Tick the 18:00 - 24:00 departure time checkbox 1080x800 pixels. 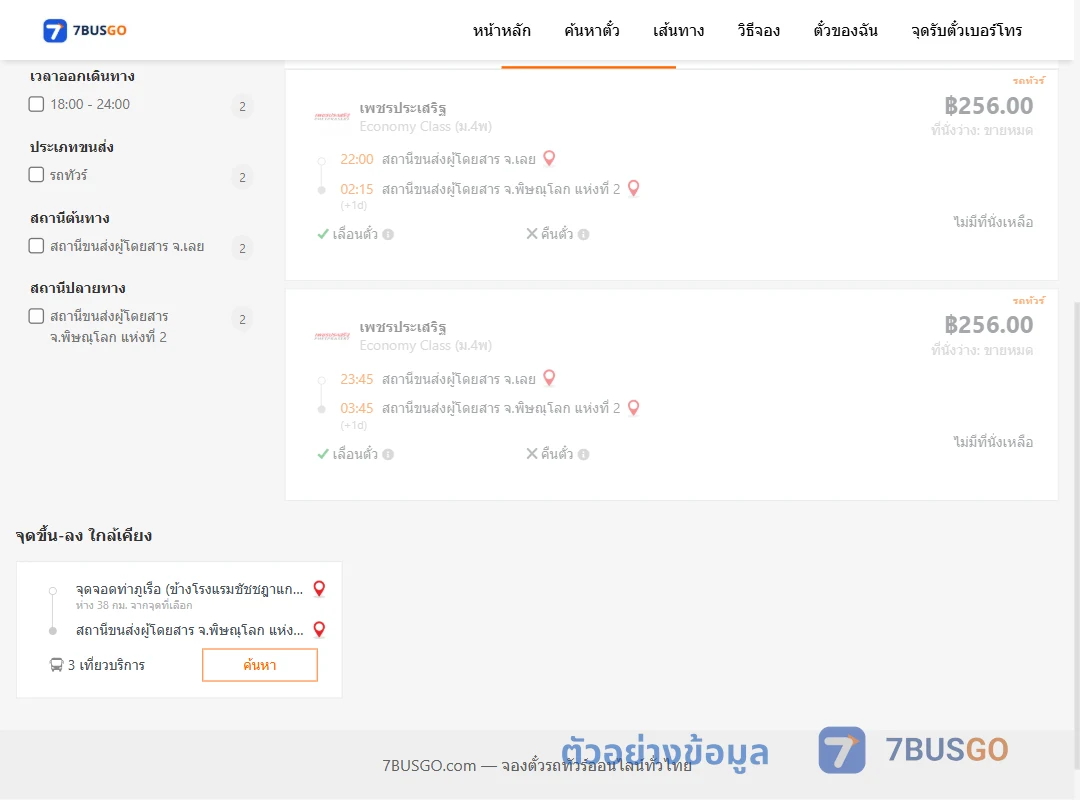tap(37, 104)
